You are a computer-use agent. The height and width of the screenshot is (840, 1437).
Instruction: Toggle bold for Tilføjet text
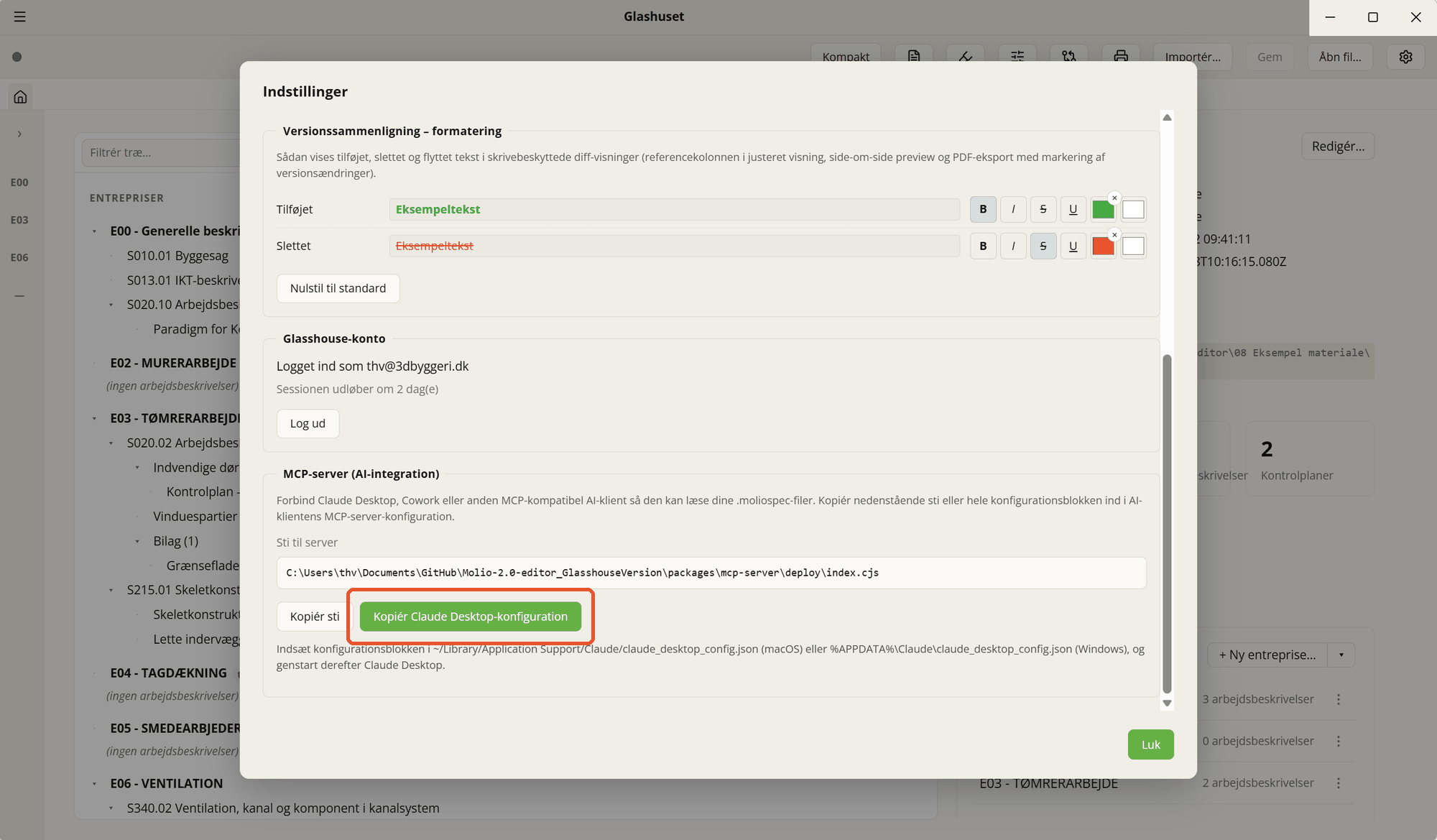(x=983, y=209)
